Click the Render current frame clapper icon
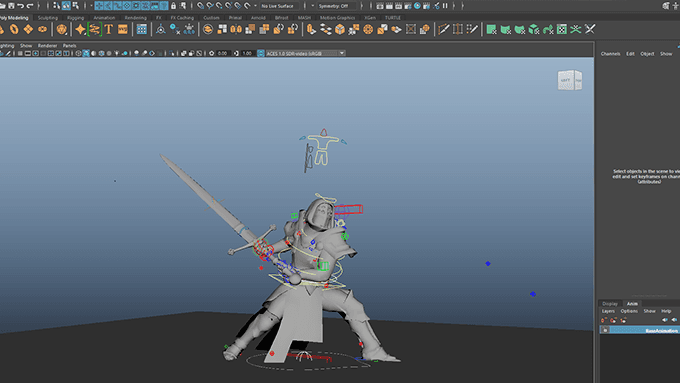The width and height of the screenshot is (680, 383). [x=389, y=6]
